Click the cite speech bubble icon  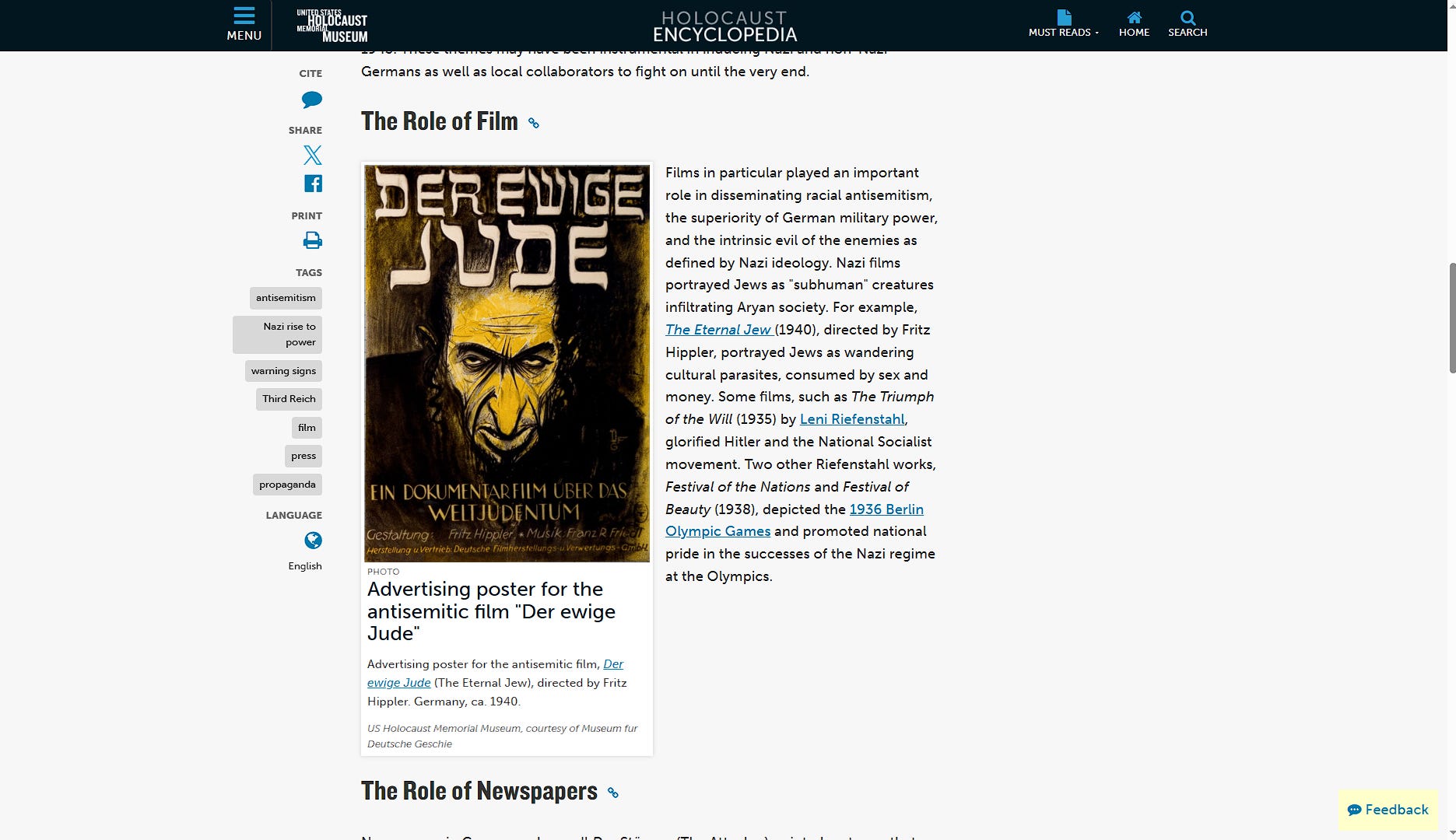(x=312, y=100)
